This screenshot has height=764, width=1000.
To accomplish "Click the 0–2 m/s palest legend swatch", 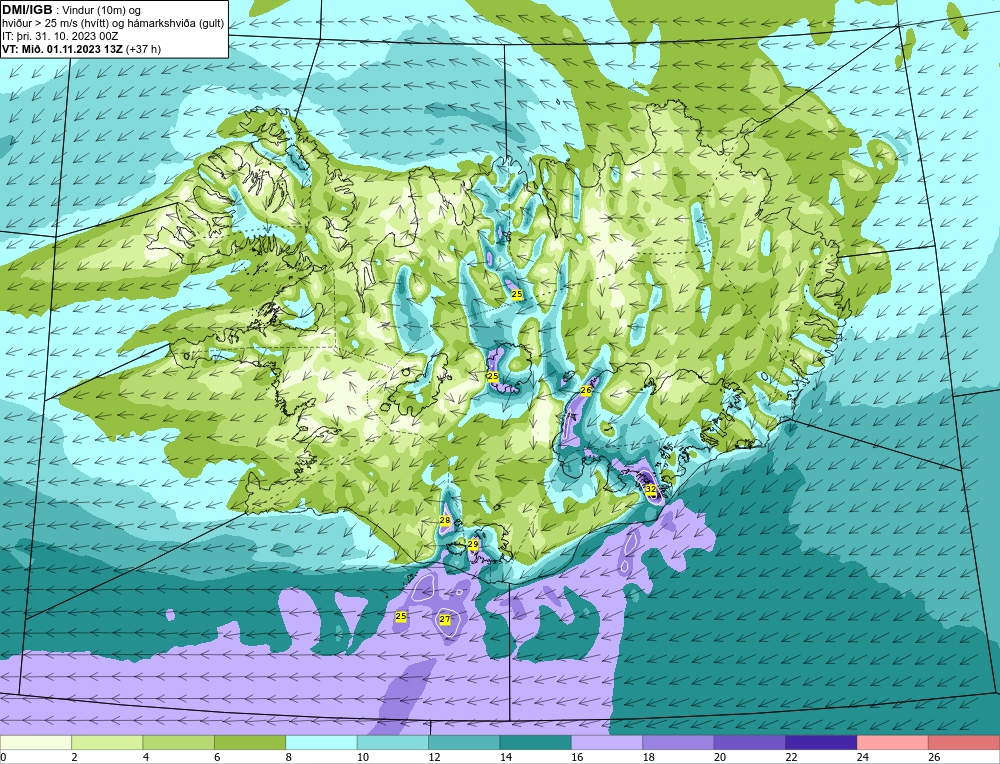I will tap(36, 743).
